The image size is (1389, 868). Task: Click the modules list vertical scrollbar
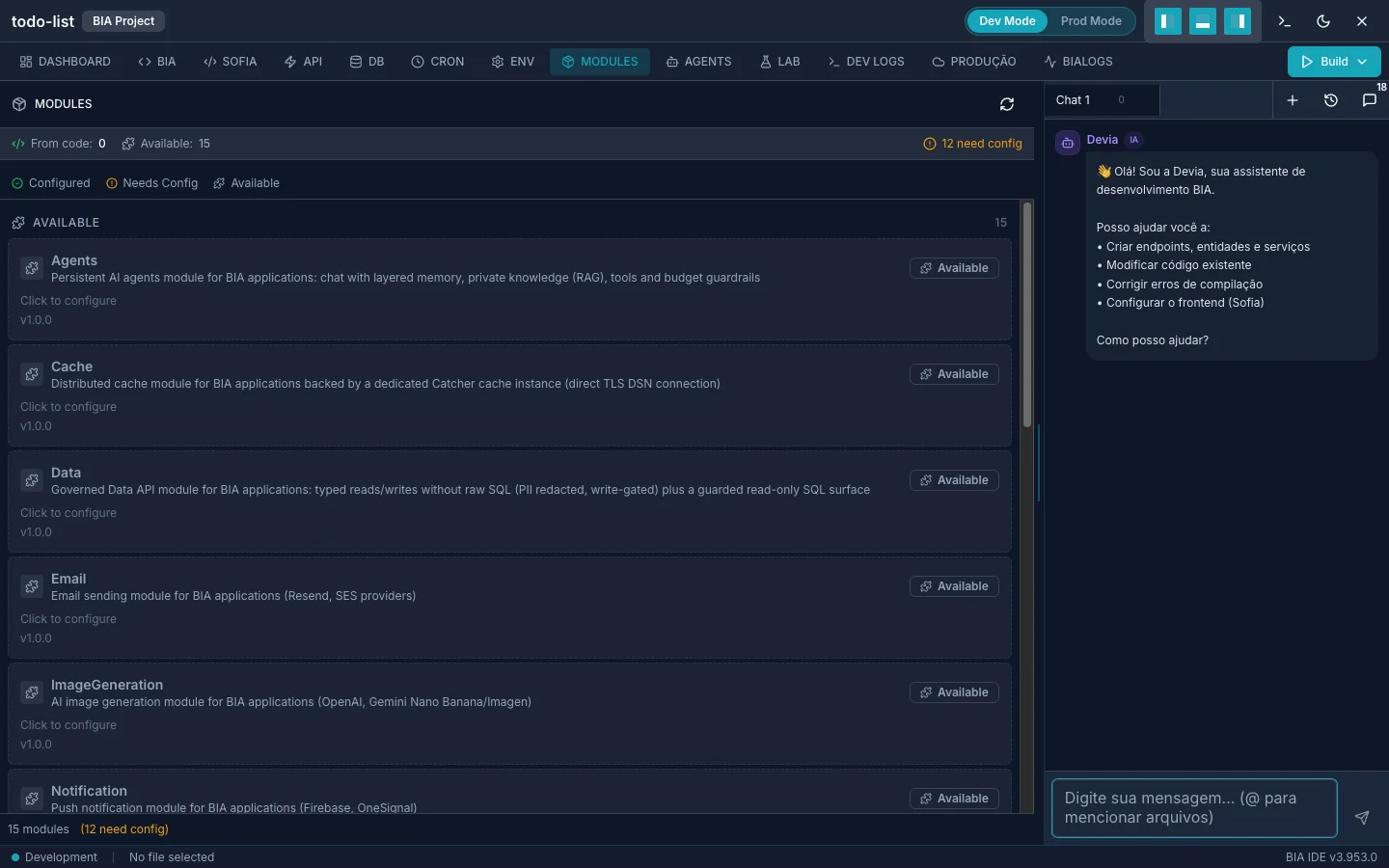[x=1027, y=314]
